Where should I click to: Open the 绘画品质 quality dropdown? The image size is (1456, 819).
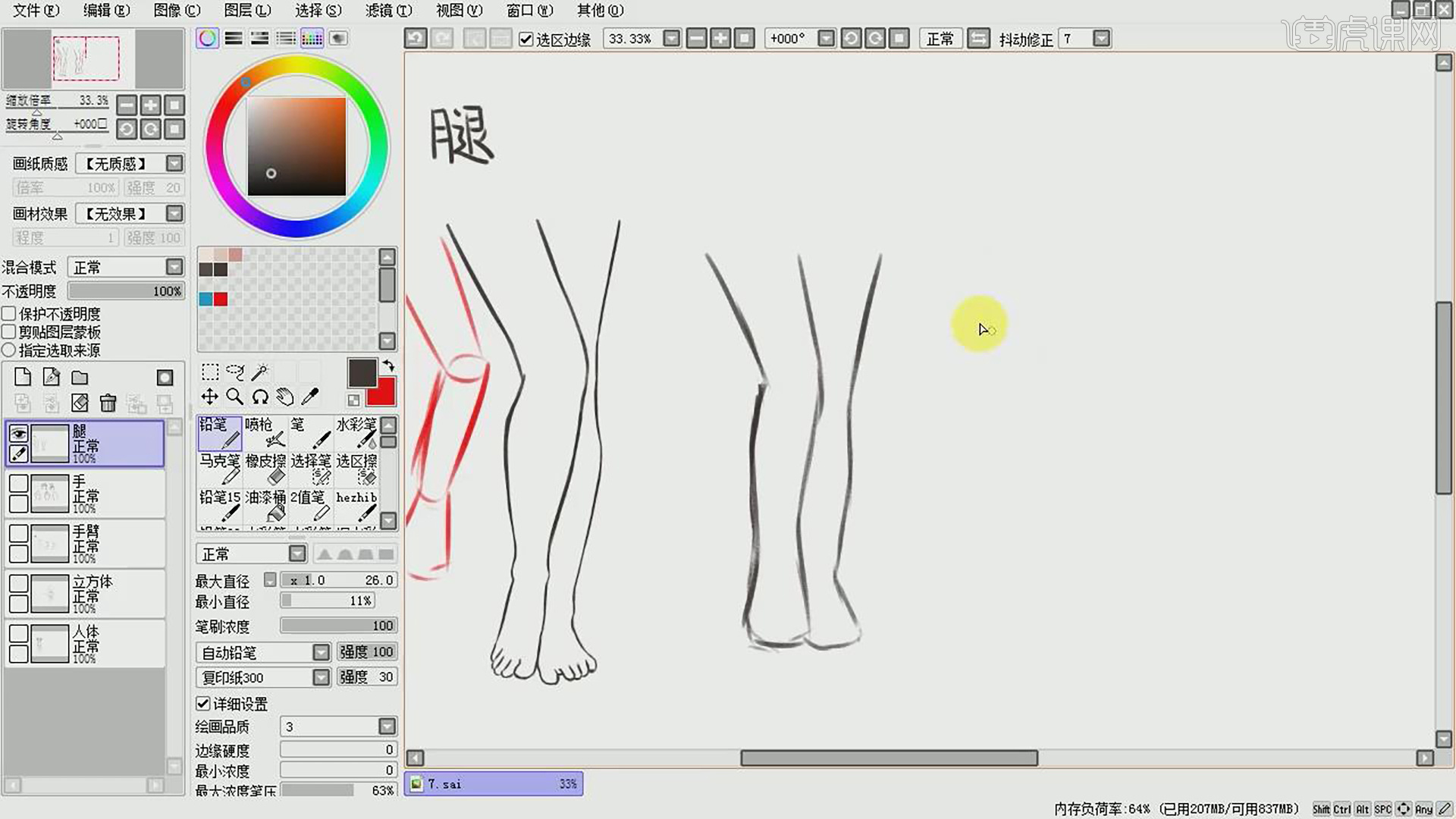(387, 726)
